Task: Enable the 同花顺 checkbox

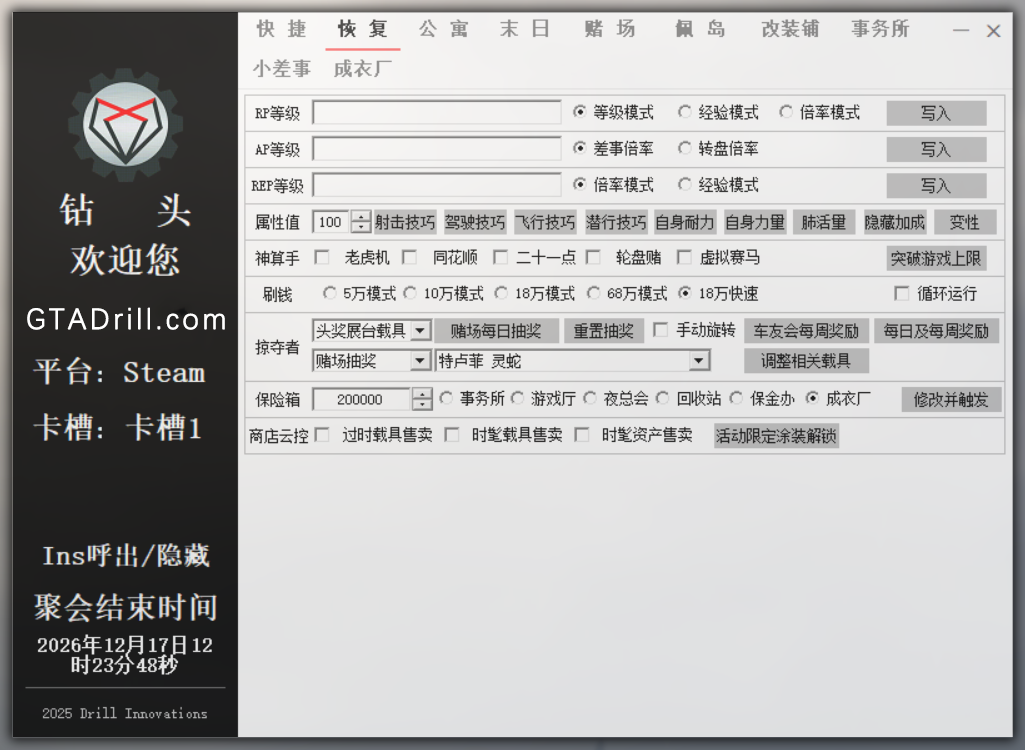Action: (410, 258)
